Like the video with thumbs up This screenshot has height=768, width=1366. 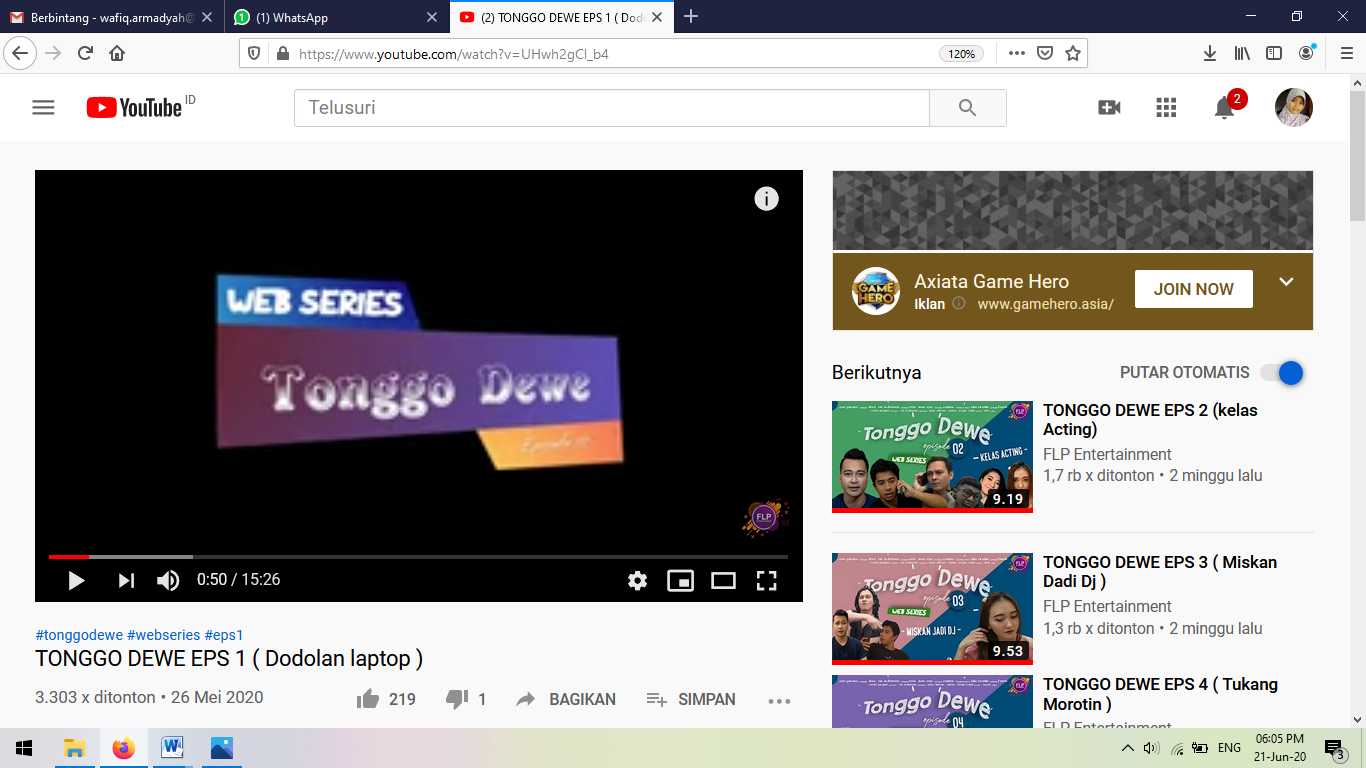point(368,699)
